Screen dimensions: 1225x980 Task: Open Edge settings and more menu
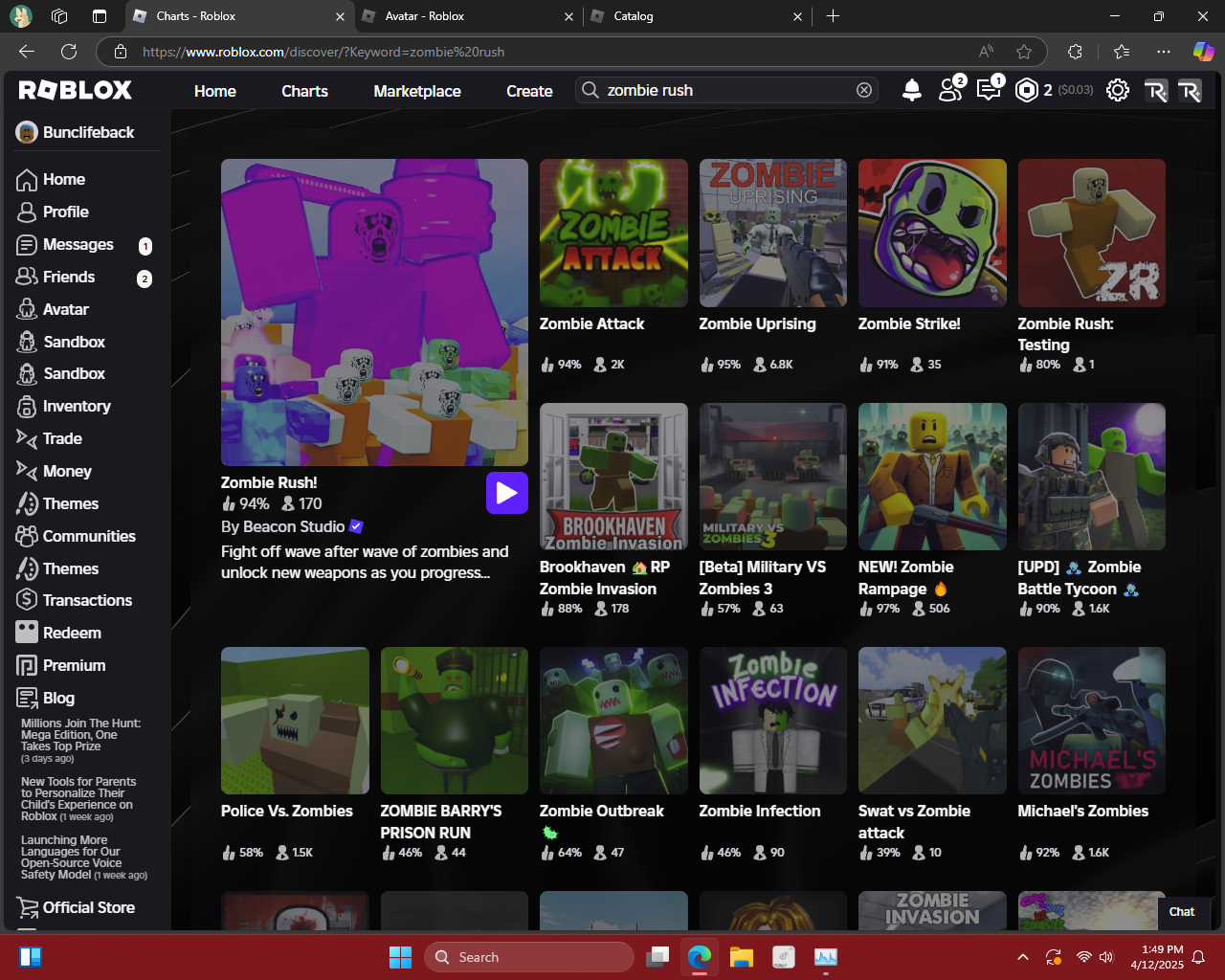1163,52
